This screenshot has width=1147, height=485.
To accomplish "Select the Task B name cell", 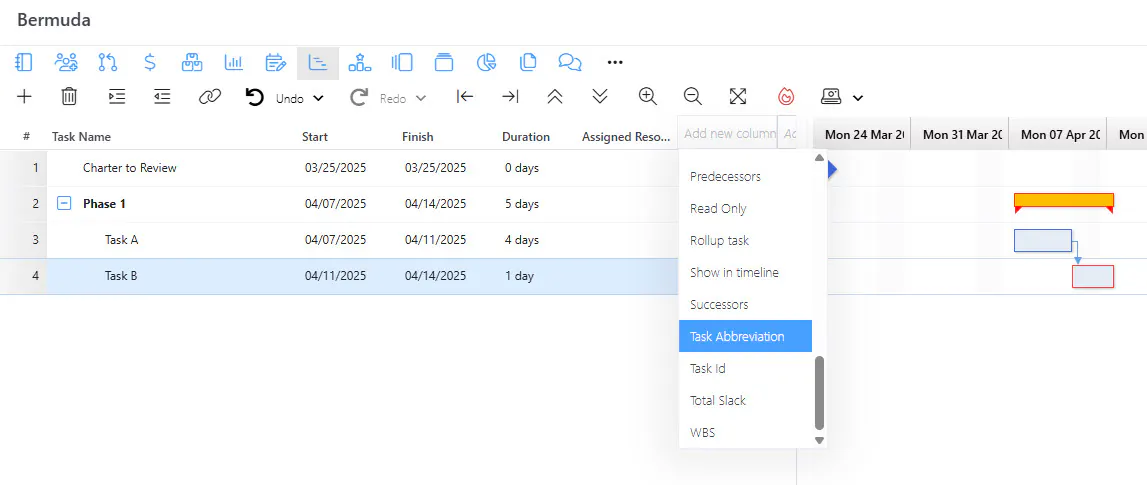I will click(121, 276).
